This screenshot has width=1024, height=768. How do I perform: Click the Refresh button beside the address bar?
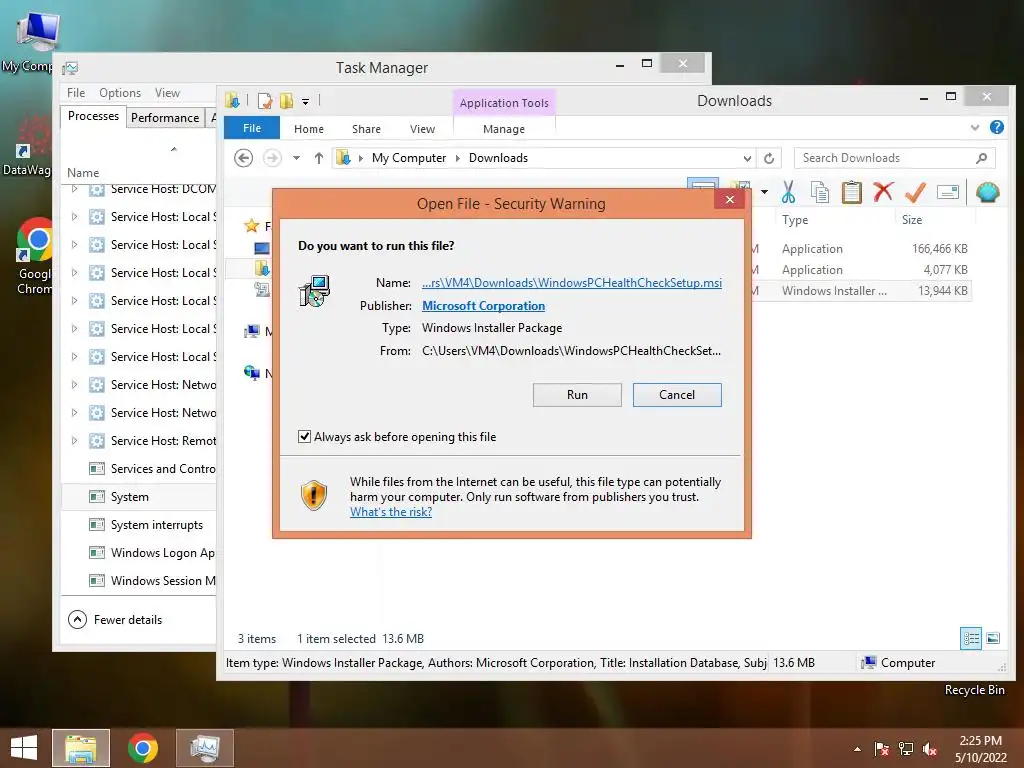(x=769, y=158)
